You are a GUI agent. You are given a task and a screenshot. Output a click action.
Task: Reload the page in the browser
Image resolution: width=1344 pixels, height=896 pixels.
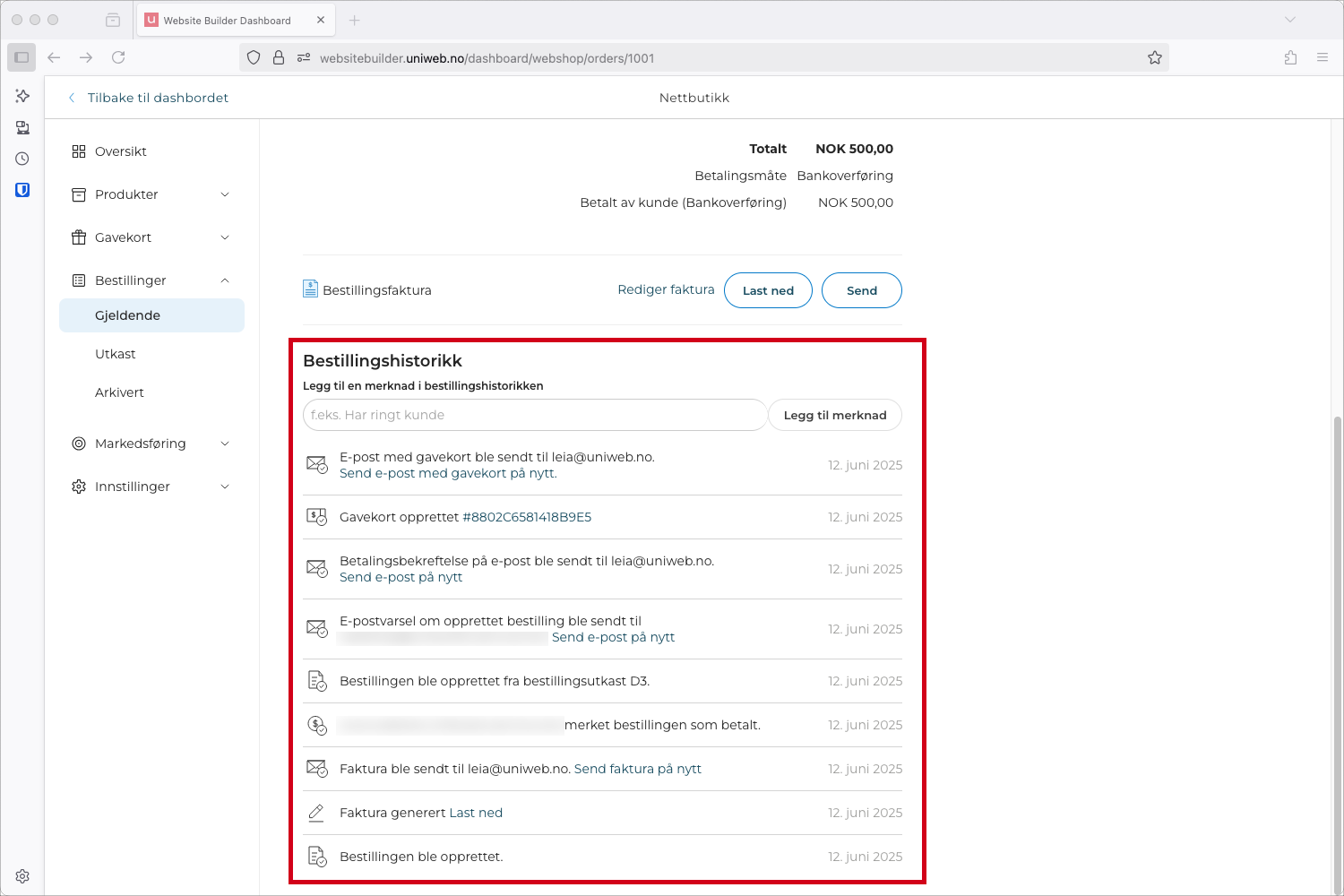(118, 57)
